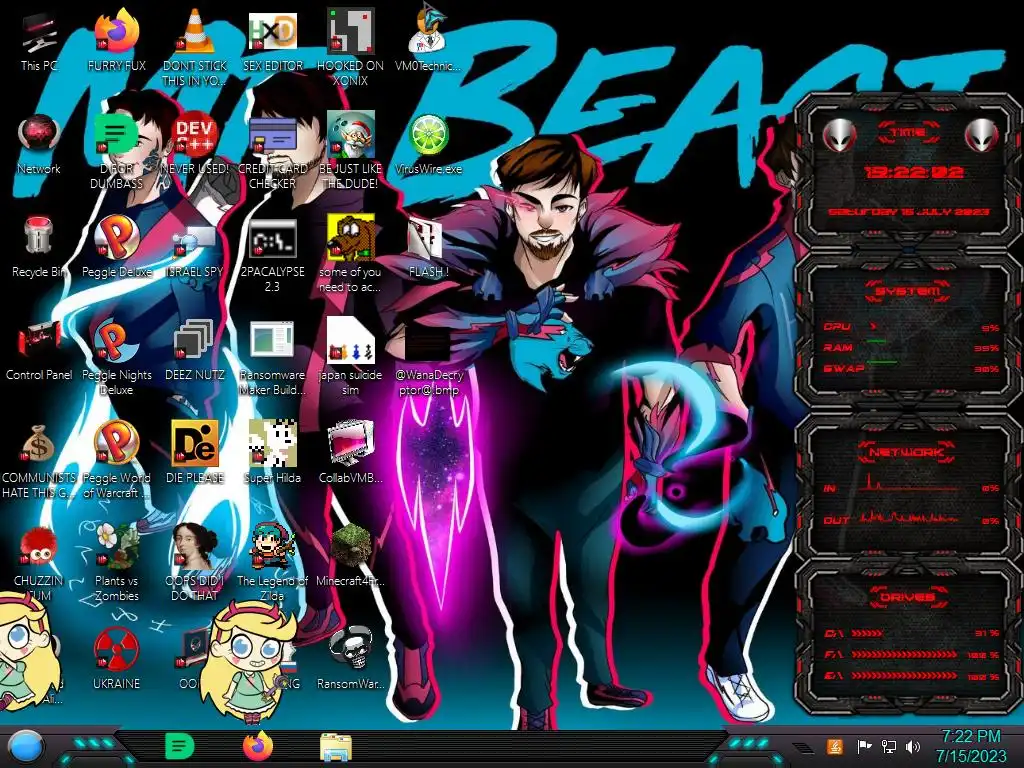Launch Peggle Deluxe

coord(116,248)
